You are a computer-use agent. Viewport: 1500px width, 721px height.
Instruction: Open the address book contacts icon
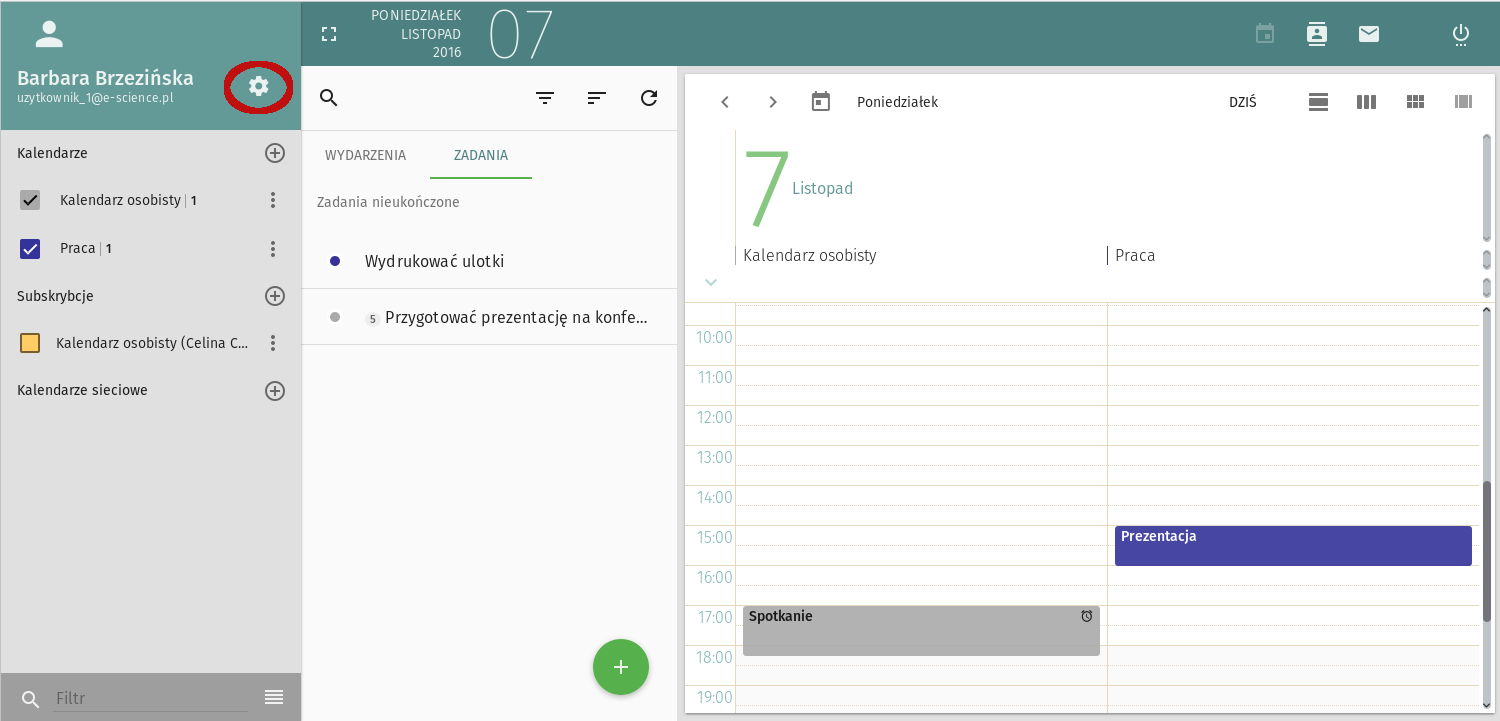pyautogui.click(x=1317, y=34)
